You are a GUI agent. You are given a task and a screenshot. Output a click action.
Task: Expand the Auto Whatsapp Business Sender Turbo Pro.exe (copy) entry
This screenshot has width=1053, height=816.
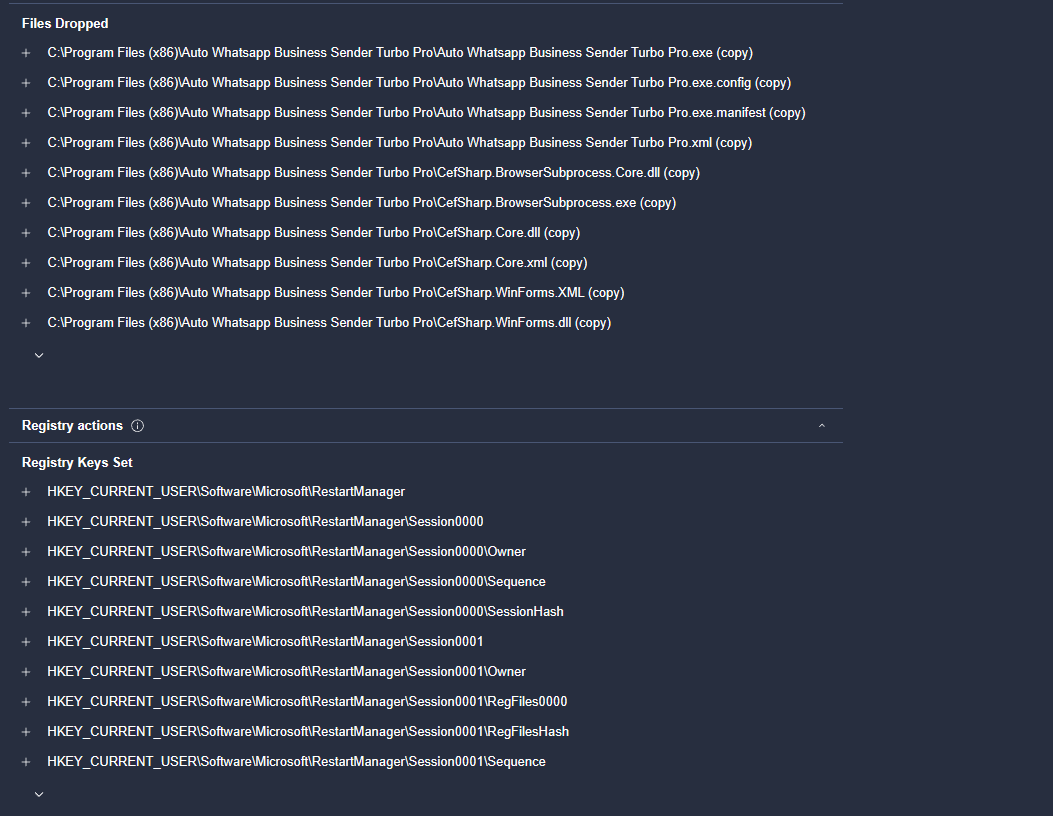click(x=26, y=53)
